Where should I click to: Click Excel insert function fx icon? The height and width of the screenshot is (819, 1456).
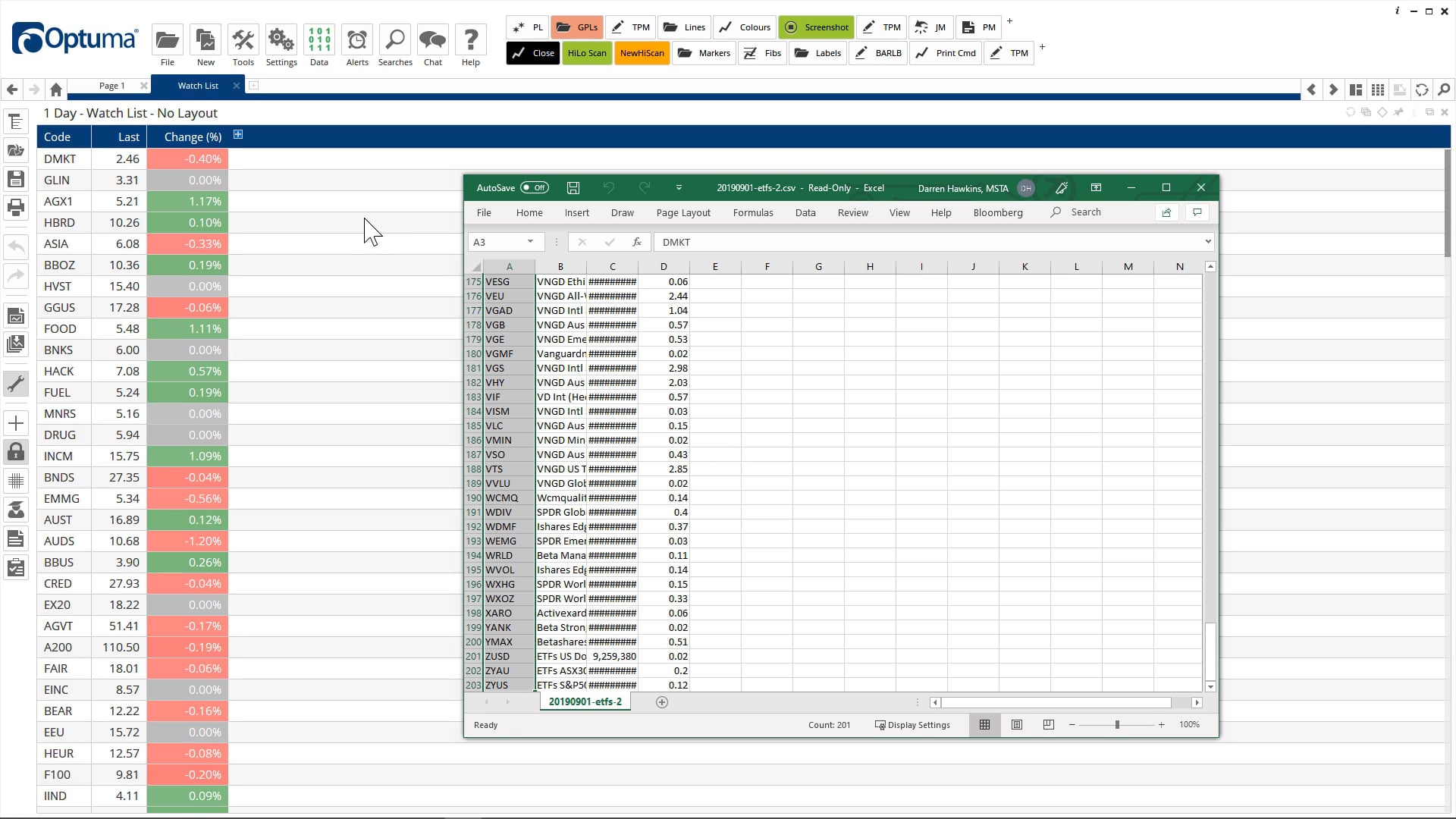pos(637,242)
